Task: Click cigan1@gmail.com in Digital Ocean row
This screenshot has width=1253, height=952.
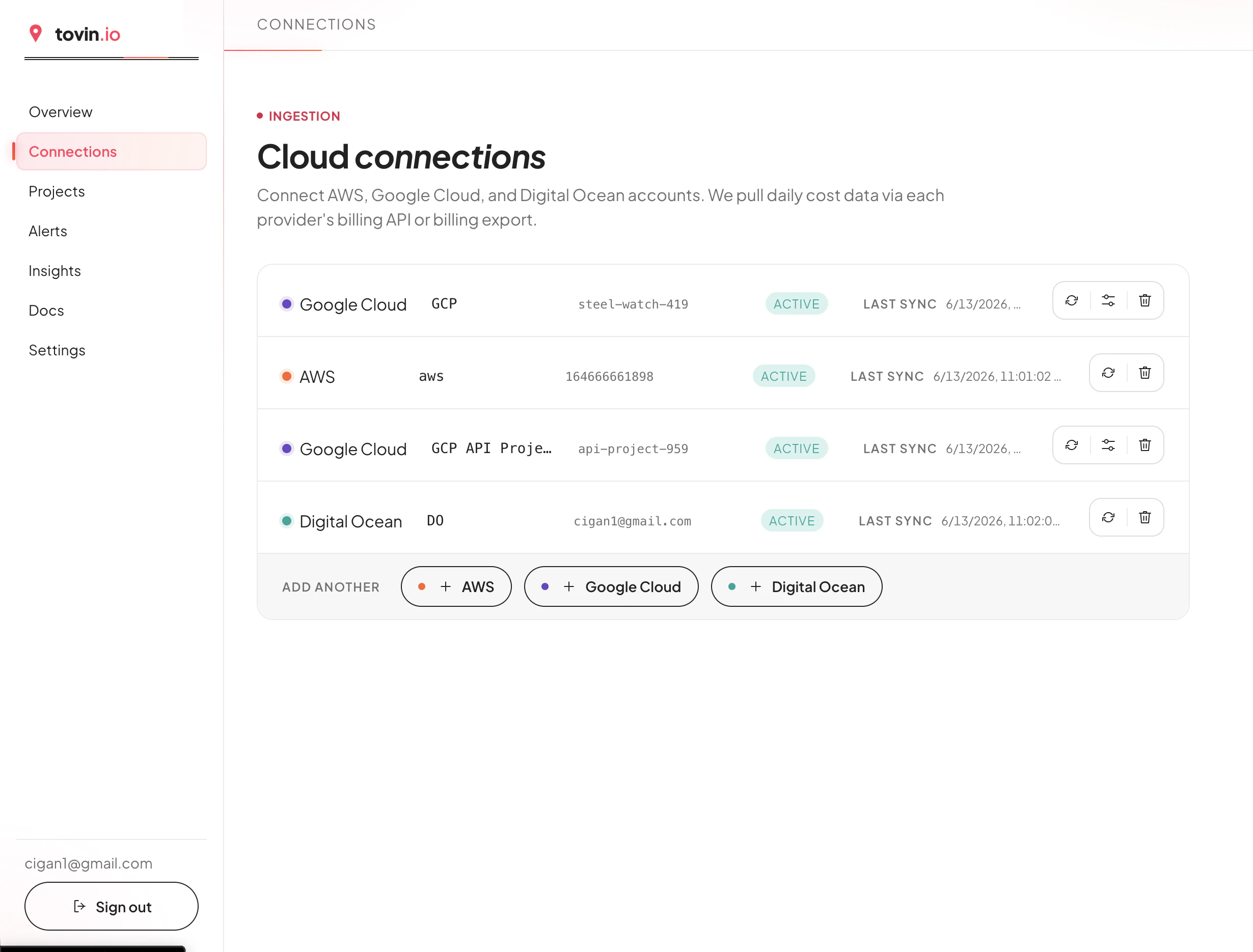Action: (x=632, y=521)
